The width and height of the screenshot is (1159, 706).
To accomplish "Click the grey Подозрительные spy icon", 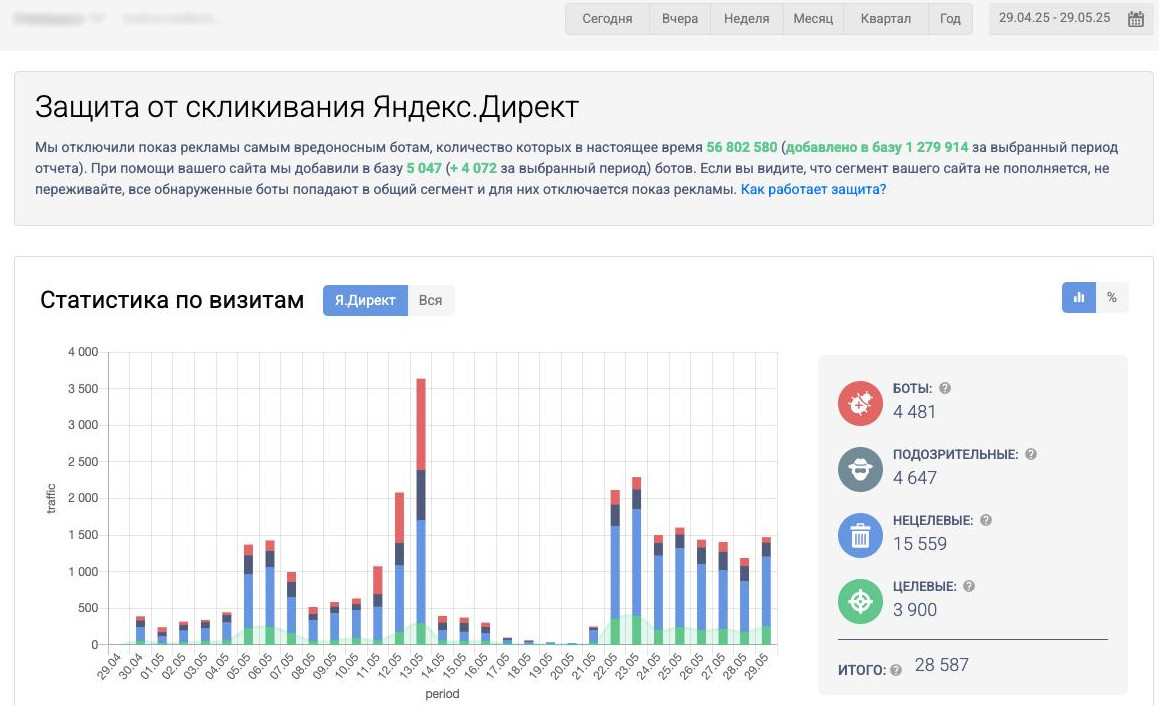I will point(860,469).
